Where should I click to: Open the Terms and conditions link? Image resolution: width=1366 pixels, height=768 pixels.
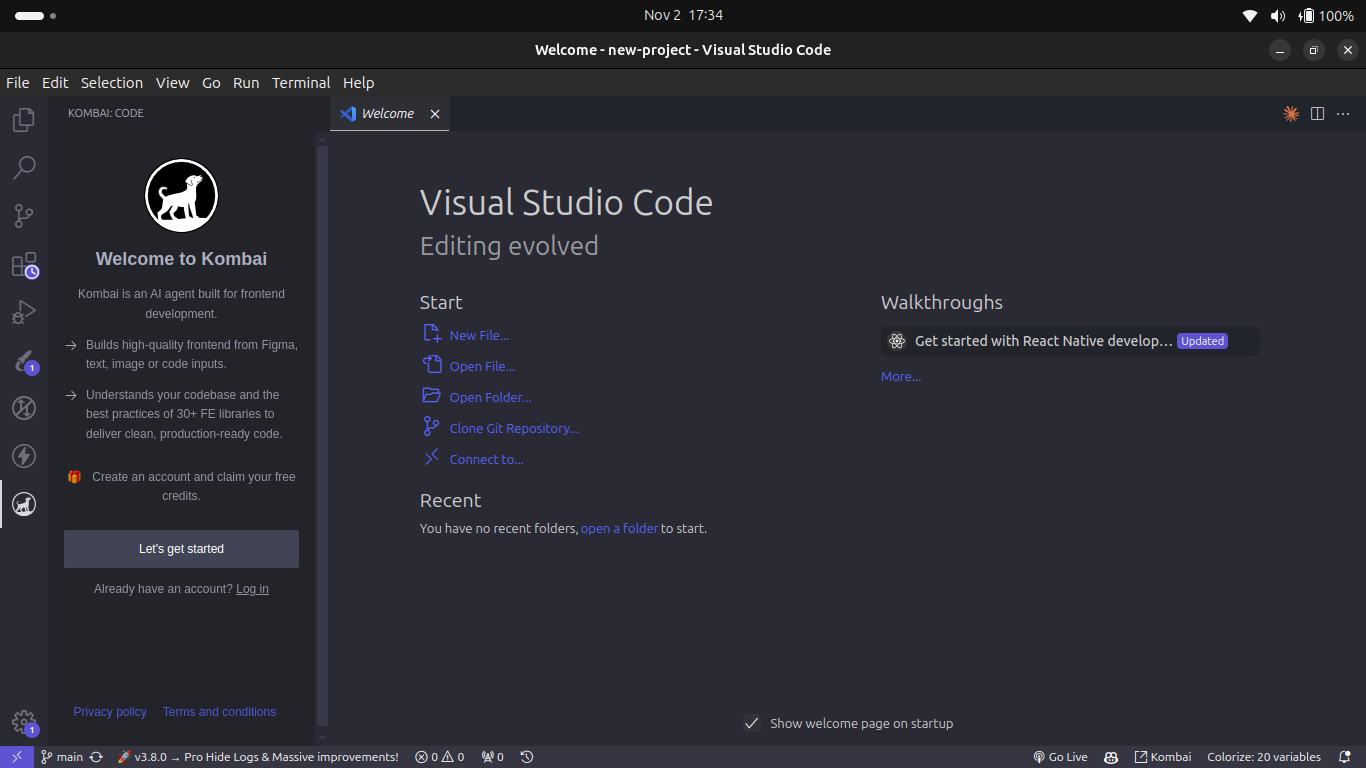pos(219,712)
